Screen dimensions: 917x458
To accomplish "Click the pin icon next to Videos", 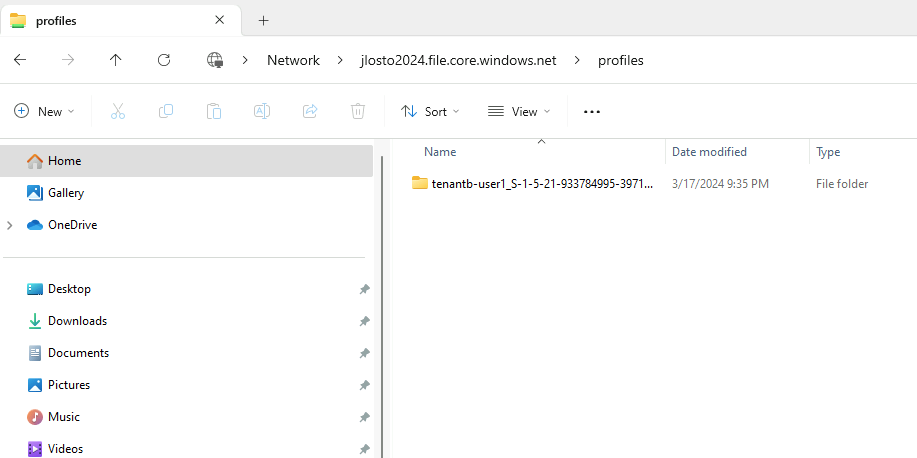I will pyautogui.click(x=364, y=449).
